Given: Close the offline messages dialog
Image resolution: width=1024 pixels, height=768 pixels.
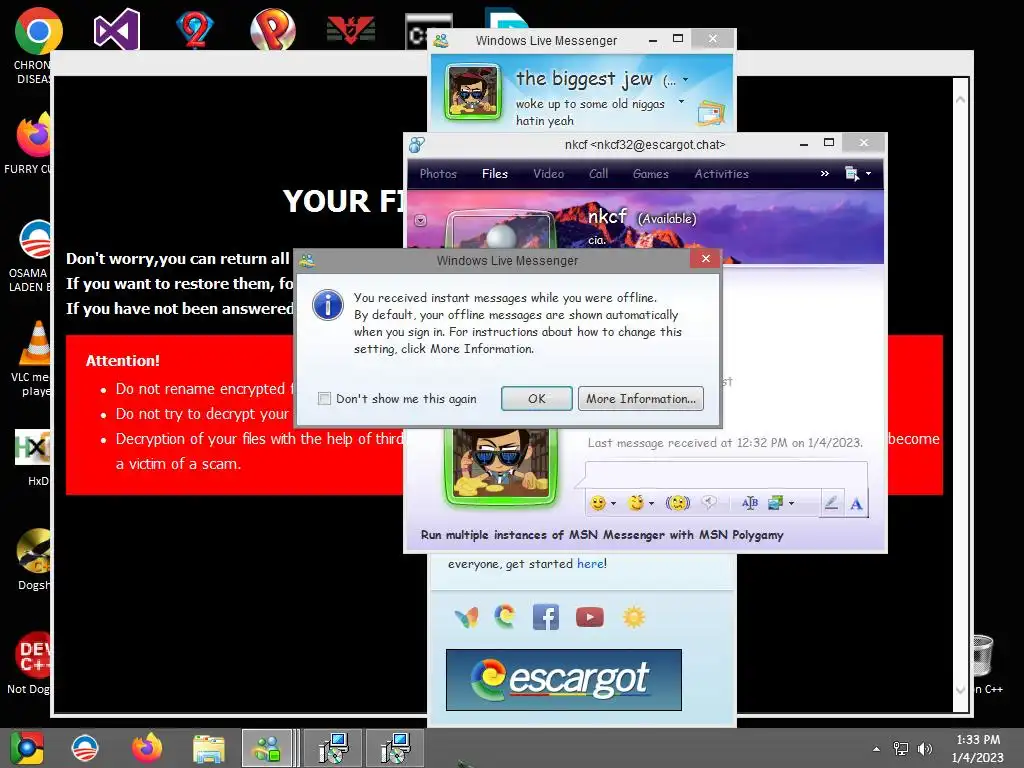Looking at the screenshot, I should tap(705, 259).
